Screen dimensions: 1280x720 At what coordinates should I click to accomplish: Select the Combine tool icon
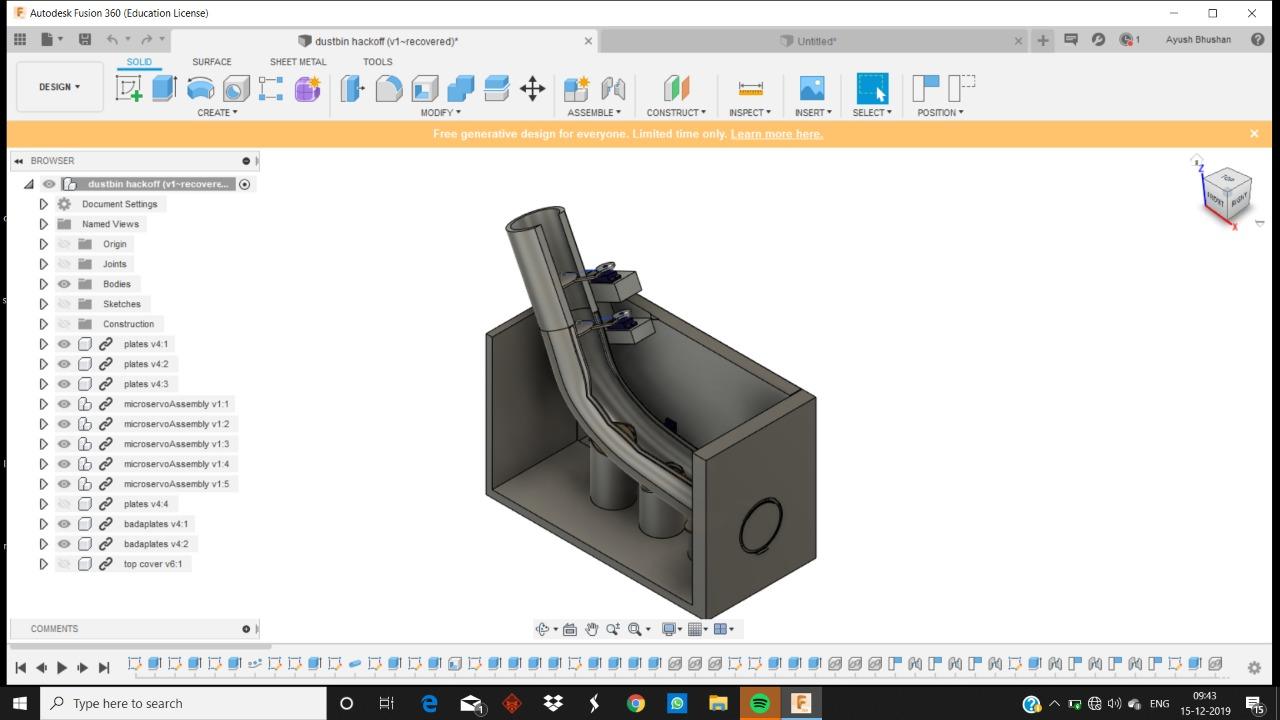click(x=461, y=88)
